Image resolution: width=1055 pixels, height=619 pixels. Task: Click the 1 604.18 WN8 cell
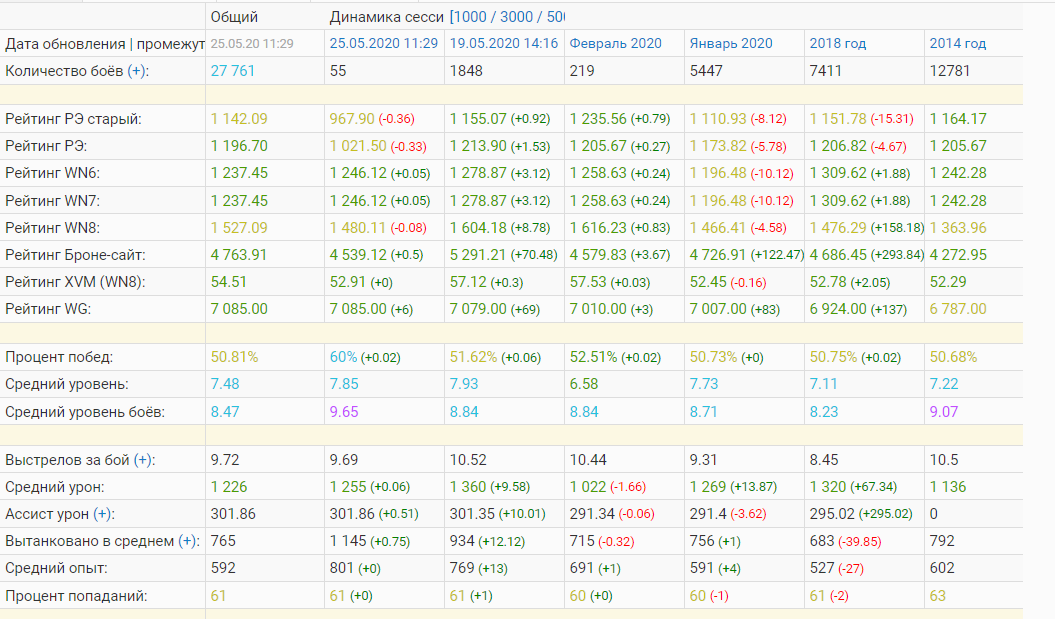point(478,227)
